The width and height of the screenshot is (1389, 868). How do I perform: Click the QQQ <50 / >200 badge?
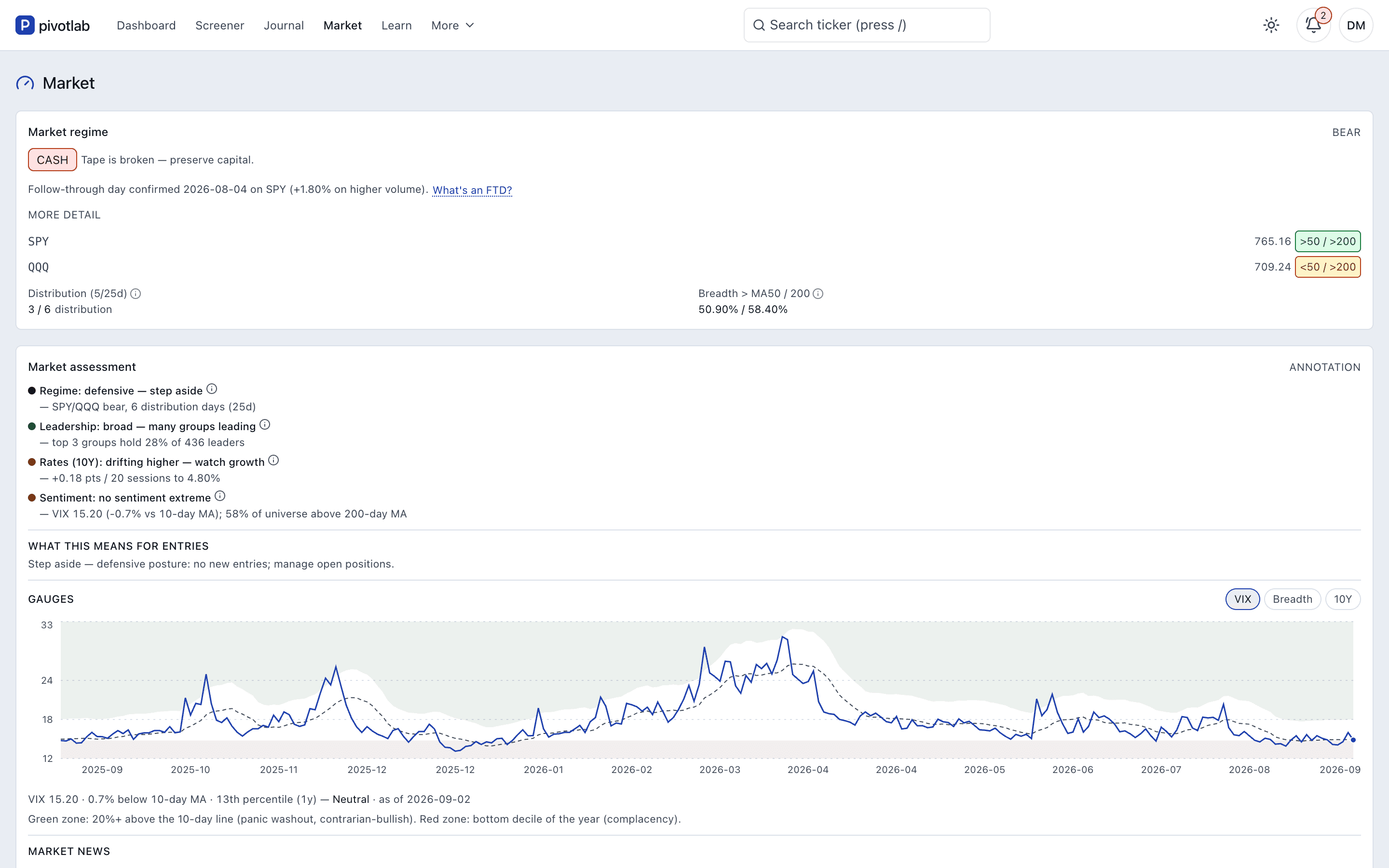[1328, 267]
